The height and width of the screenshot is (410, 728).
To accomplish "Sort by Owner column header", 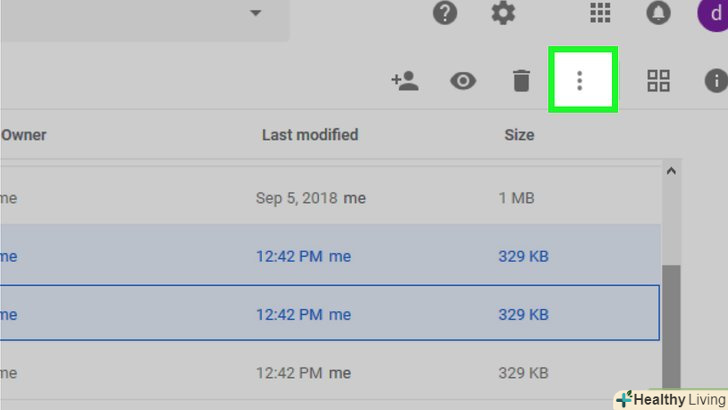I will [x=24, y=135].
